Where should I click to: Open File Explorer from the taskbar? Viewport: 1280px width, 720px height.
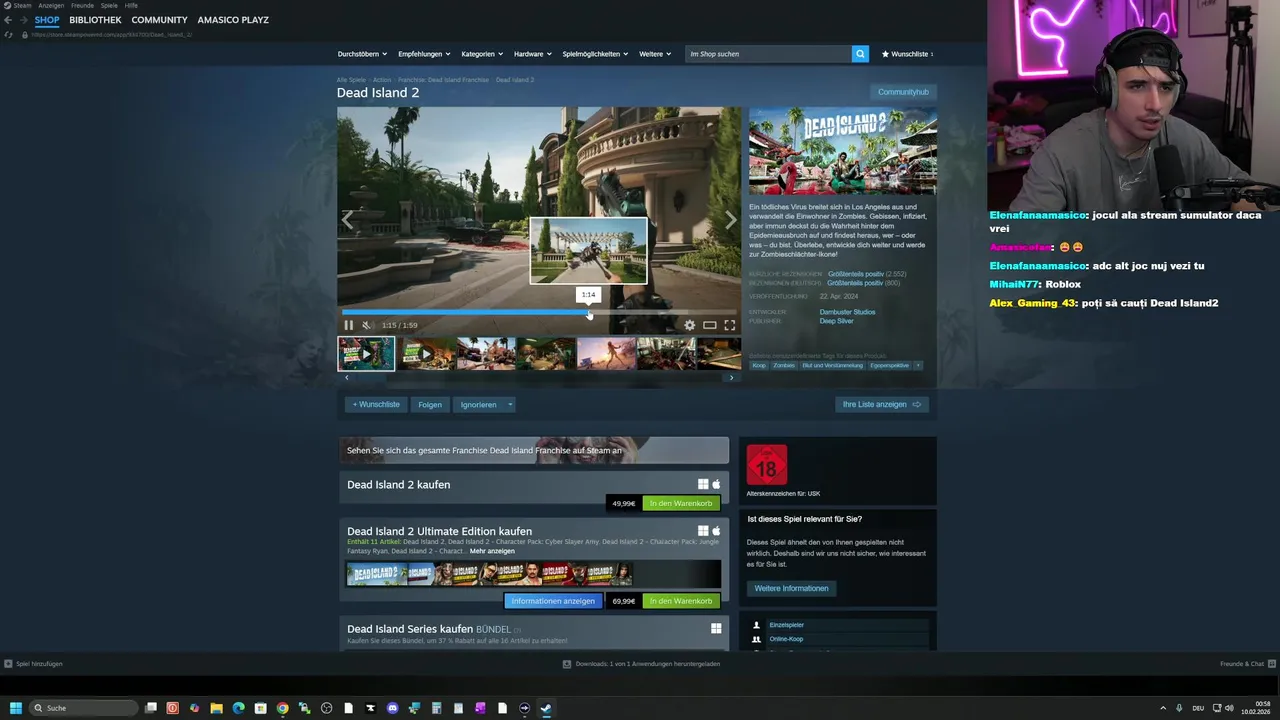pos(217,708)
